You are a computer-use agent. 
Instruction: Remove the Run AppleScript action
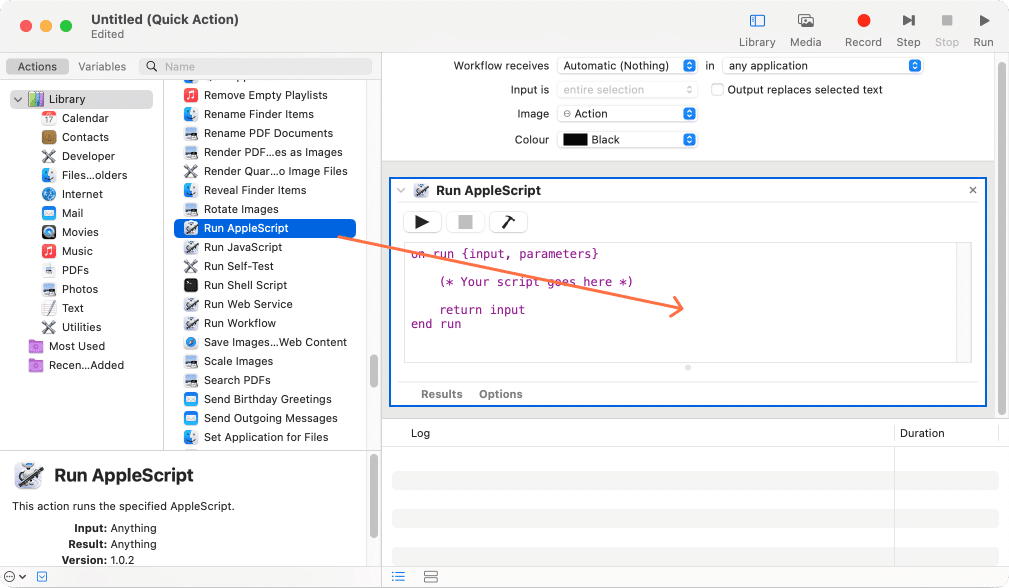[x=973, y=190]
